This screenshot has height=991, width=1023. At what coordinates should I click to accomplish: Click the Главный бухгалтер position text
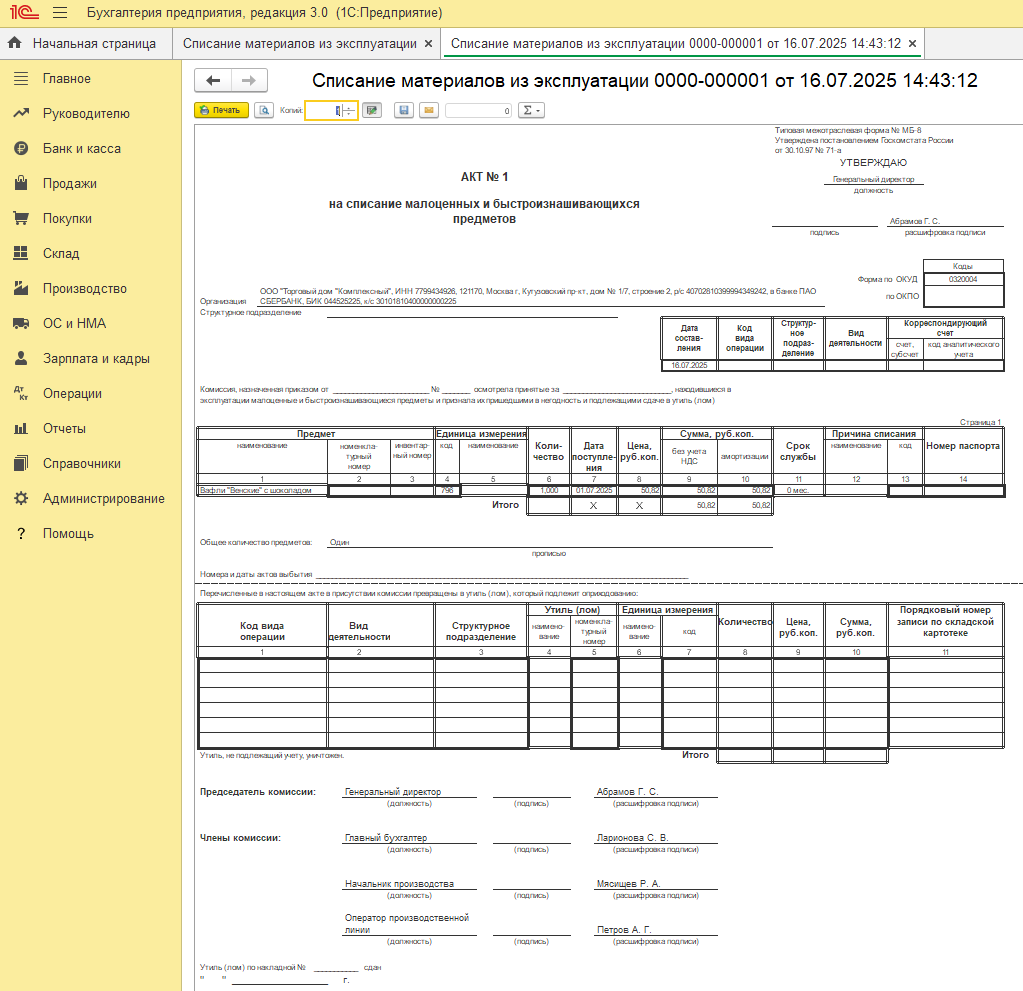[386, 838]
